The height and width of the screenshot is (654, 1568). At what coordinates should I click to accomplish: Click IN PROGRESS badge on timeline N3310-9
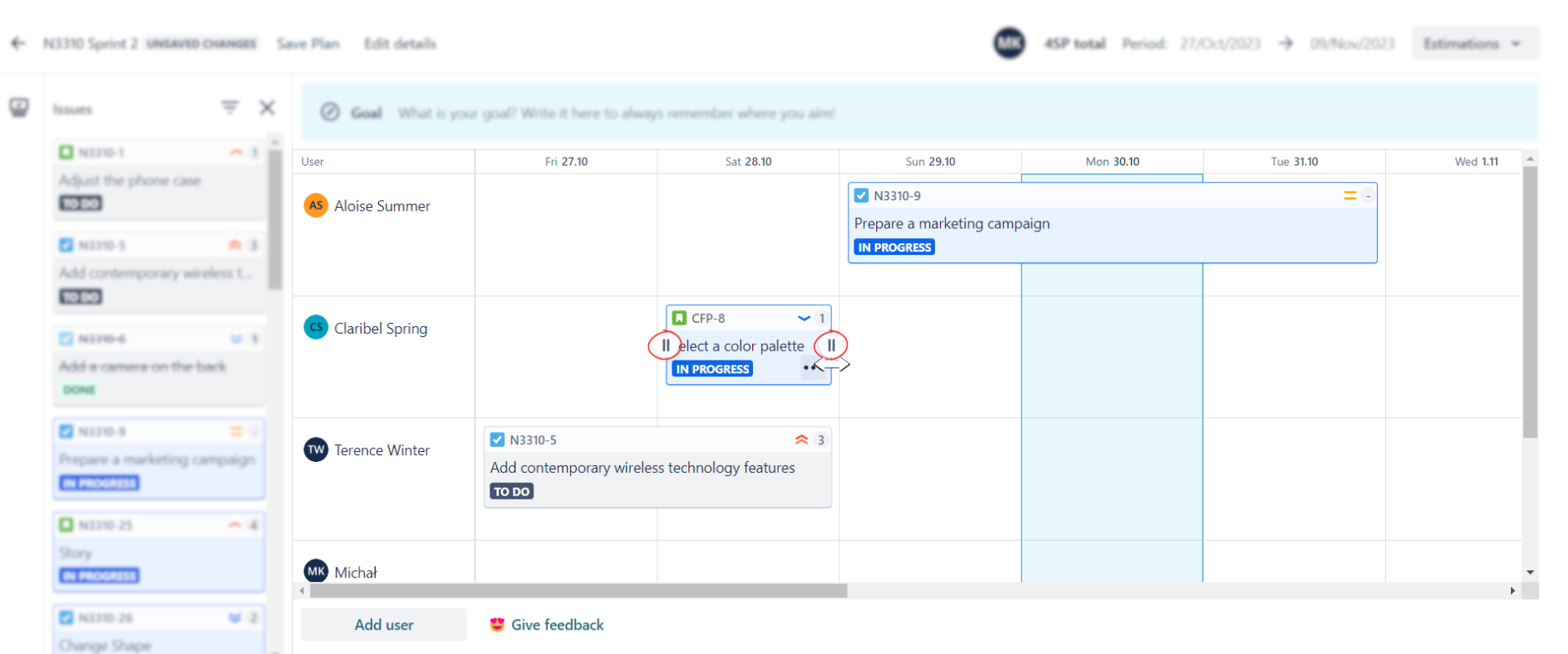click(895, 247)
